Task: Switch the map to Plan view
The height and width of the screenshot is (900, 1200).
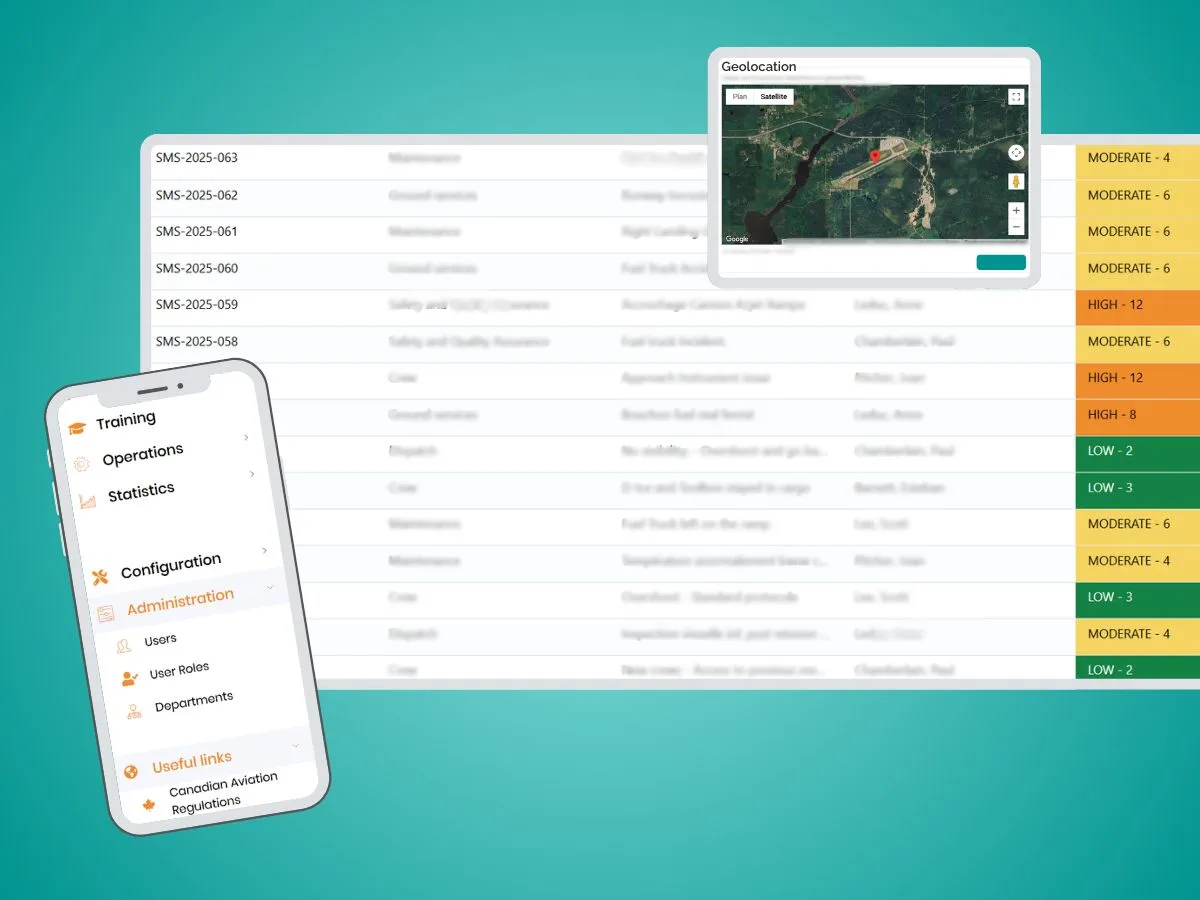Action: pos(740,97)
